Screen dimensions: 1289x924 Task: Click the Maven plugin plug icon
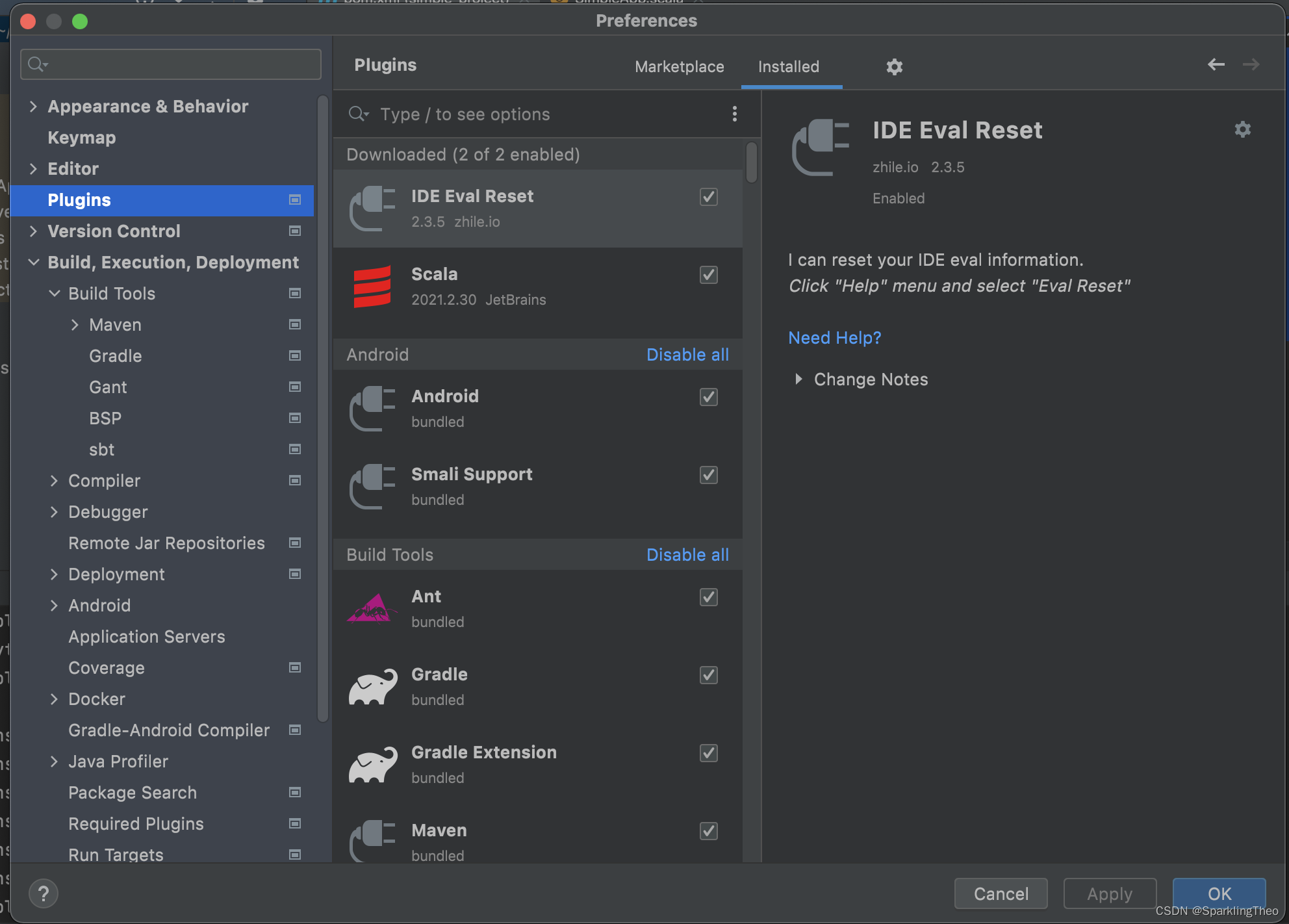point(372,841)
